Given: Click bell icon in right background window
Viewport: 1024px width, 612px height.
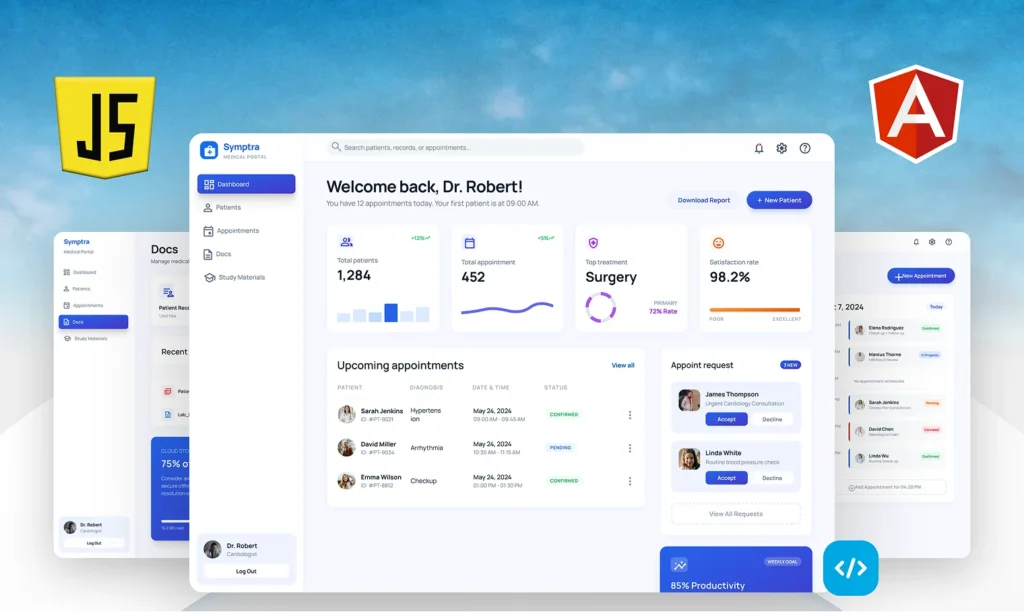Looking at the screenshot, I should (916, 242).
